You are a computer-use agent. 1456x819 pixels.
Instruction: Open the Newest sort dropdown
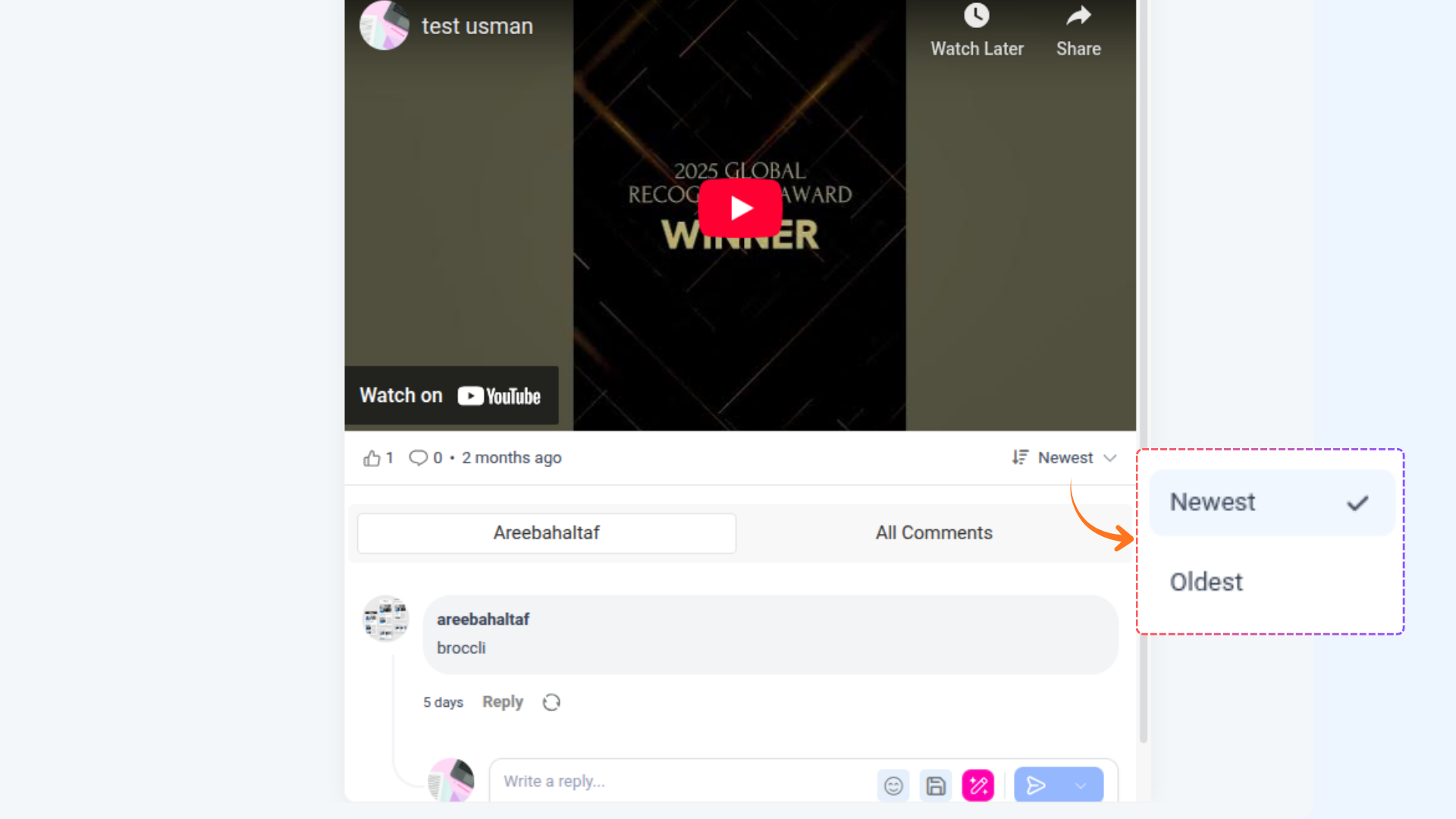tap(1065, 458)
